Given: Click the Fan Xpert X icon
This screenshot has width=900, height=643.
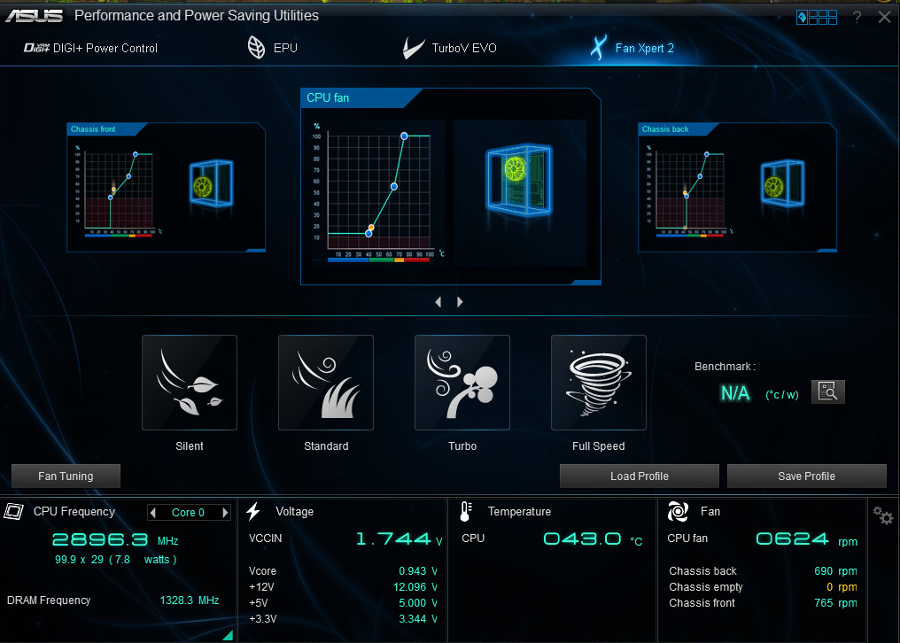Looking at the screenshot, I should [599, 48].
